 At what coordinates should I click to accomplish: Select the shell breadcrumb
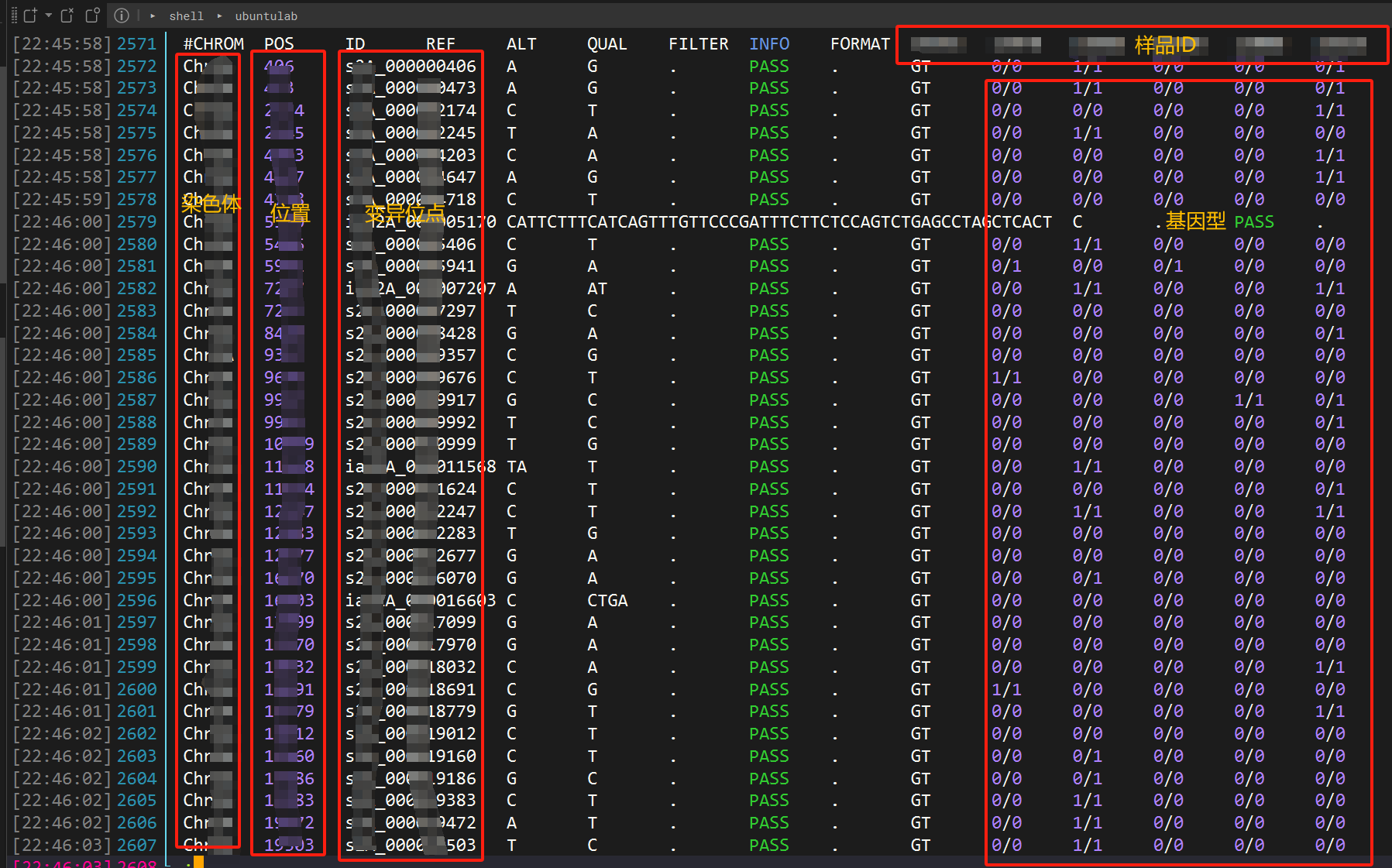[186, 15]
